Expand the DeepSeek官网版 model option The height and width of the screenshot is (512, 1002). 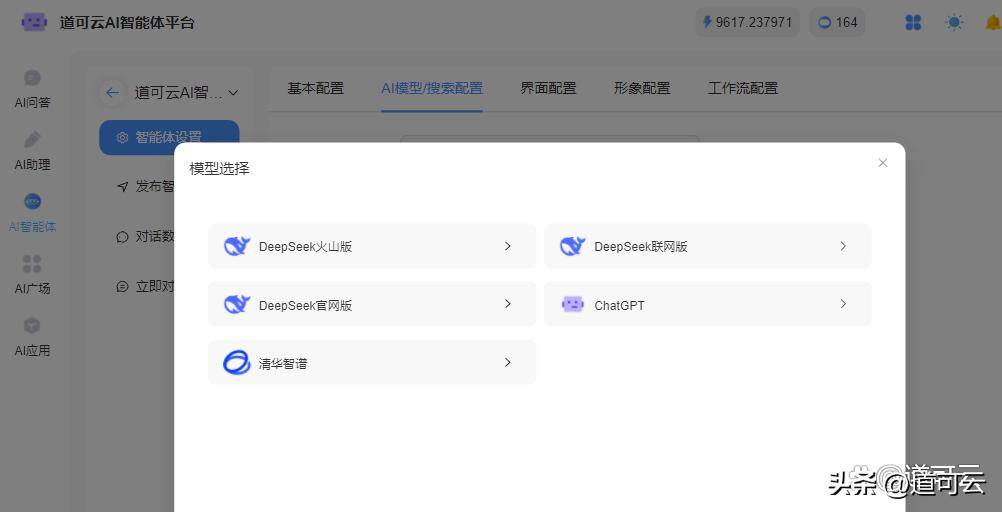click(x=371, y=304)
